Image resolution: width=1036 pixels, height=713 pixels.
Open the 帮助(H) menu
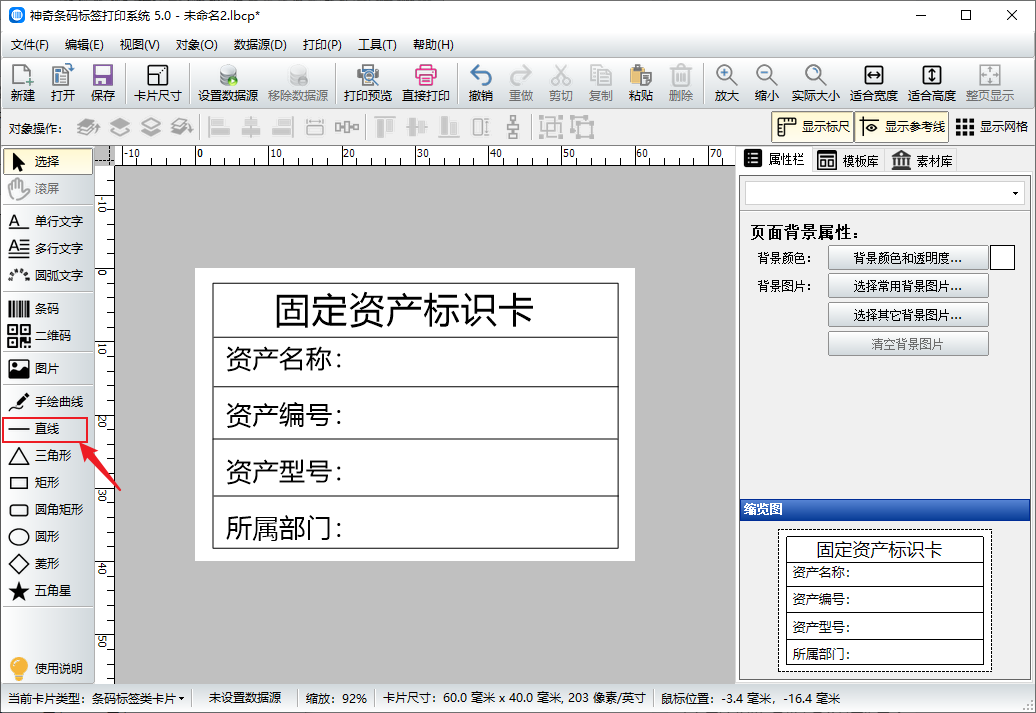click(x=433, y=45)
